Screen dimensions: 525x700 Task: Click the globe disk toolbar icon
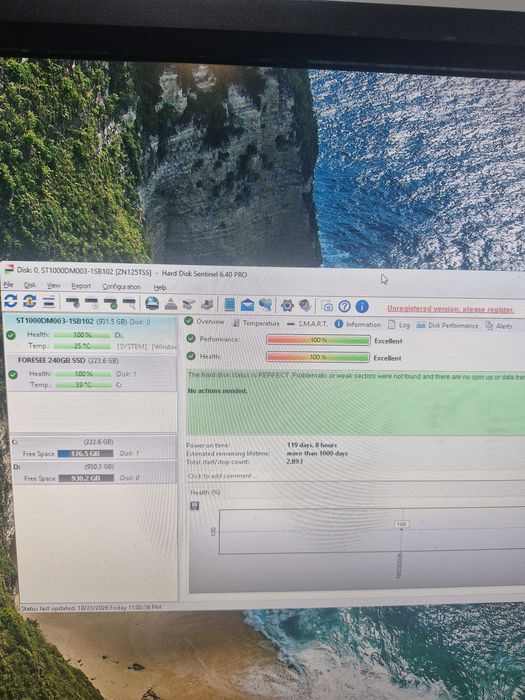[152, 304]
